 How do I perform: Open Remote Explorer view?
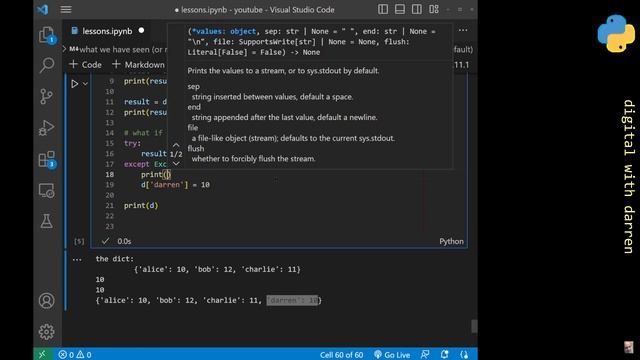click(x=47, y=191)
